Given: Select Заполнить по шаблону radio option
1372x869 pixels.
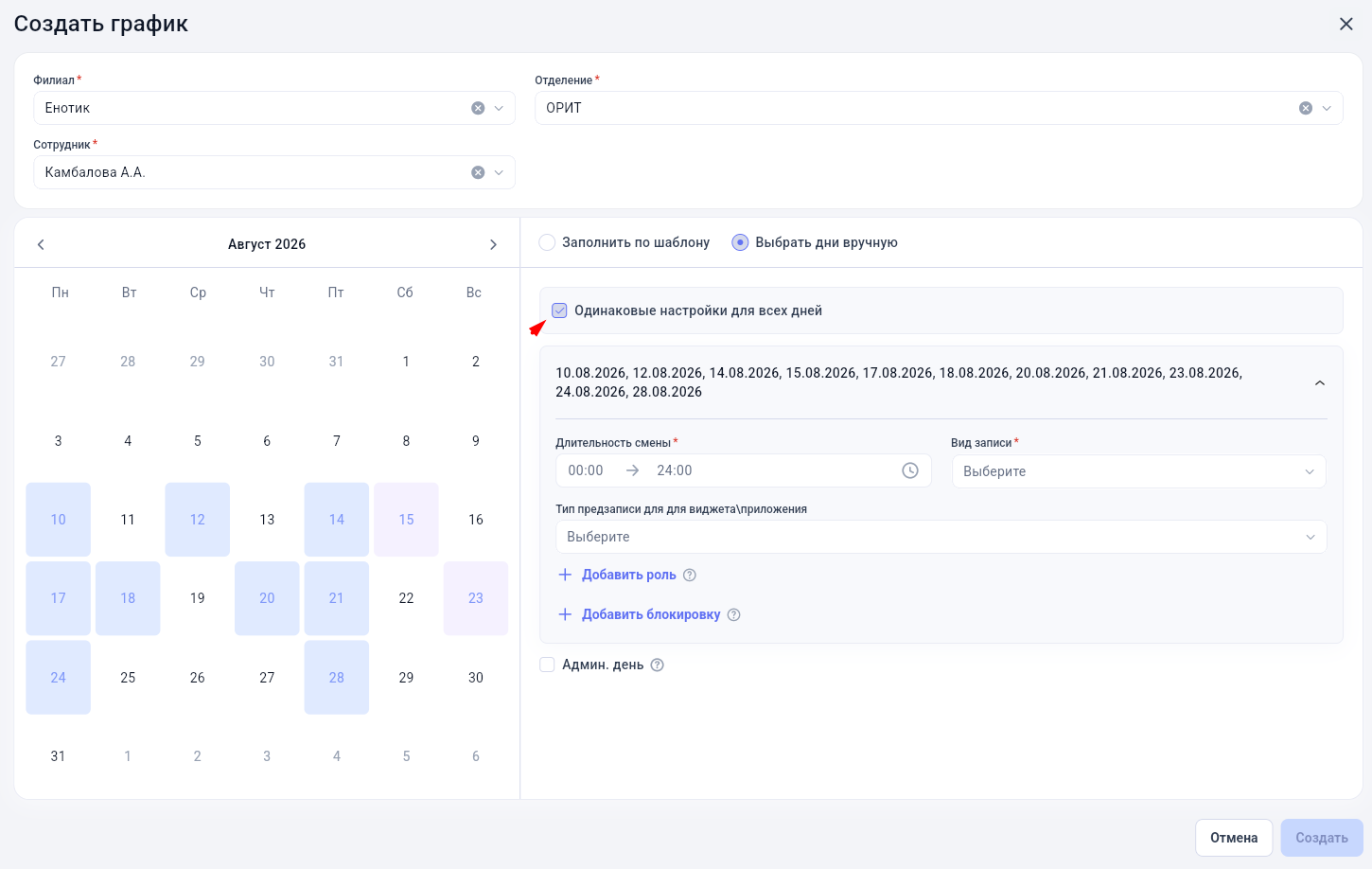Looking at the screenshot, I should point(547,242).
